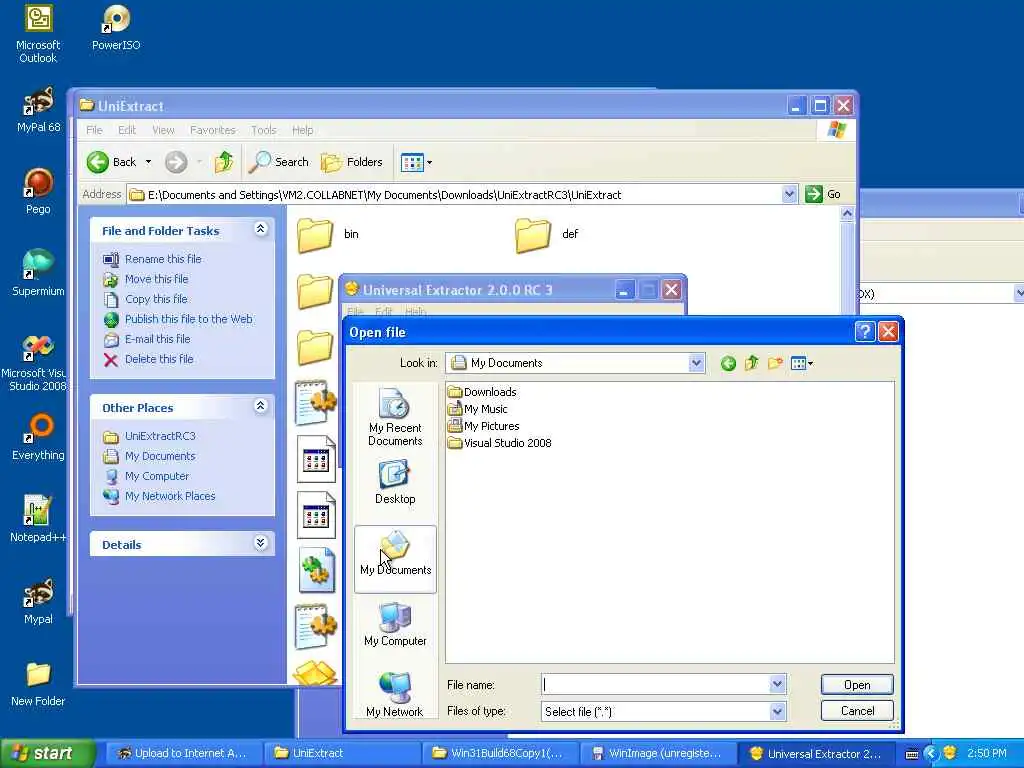This screenshot has width=1024, height=768.
Task: Open the Files of type dropdown
Action: (x=777, y=711)
